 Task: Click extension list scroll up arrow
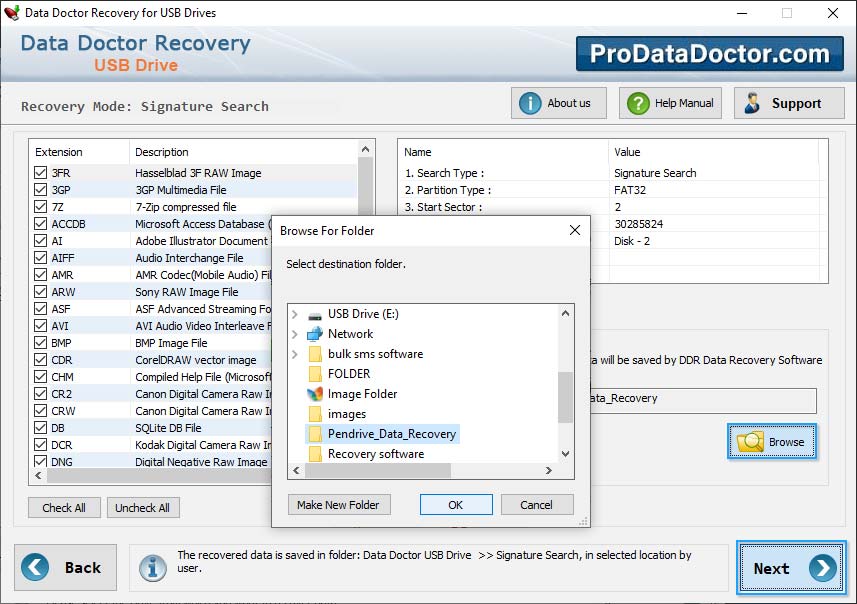tap(366, 149)
